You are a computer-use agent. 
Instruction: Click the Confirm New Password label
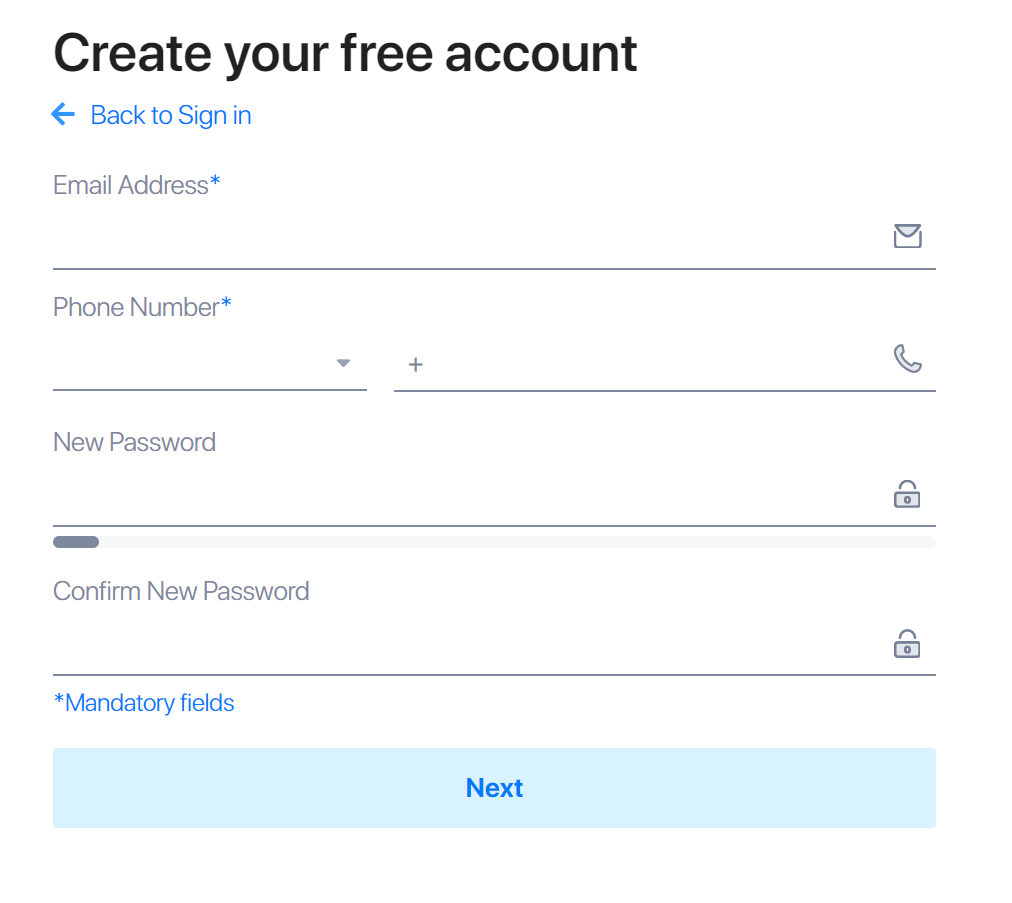point(181,592)
